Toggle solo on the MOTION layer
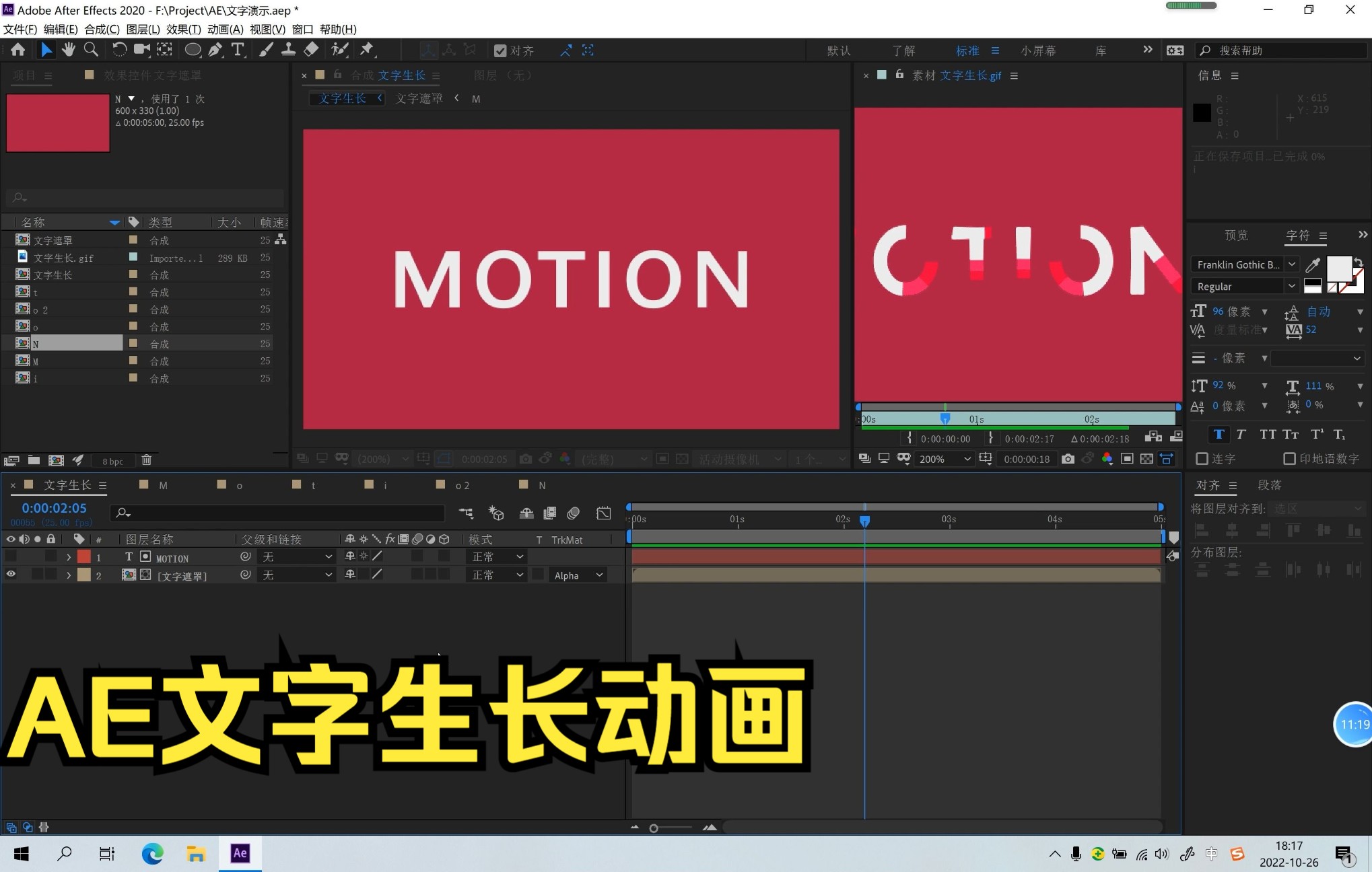This screenshot has width=1372, height=872. pyautogui.click(x=38, y=556)
